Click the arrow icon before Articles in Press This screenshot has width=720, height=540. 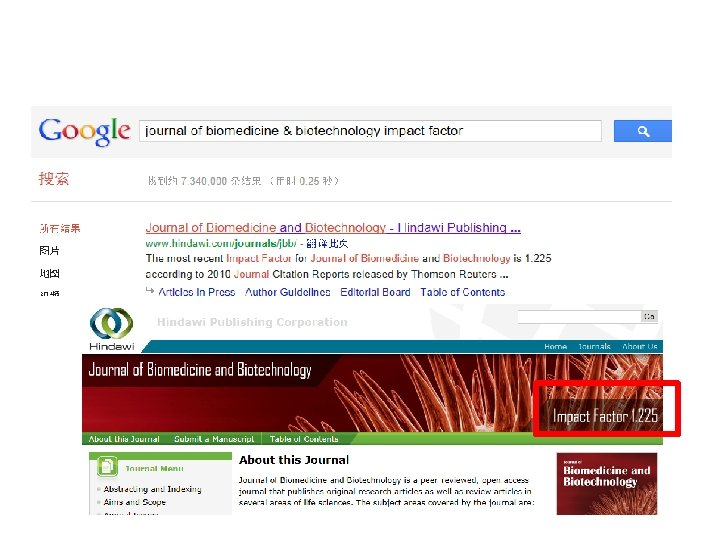tap(150, 291)
